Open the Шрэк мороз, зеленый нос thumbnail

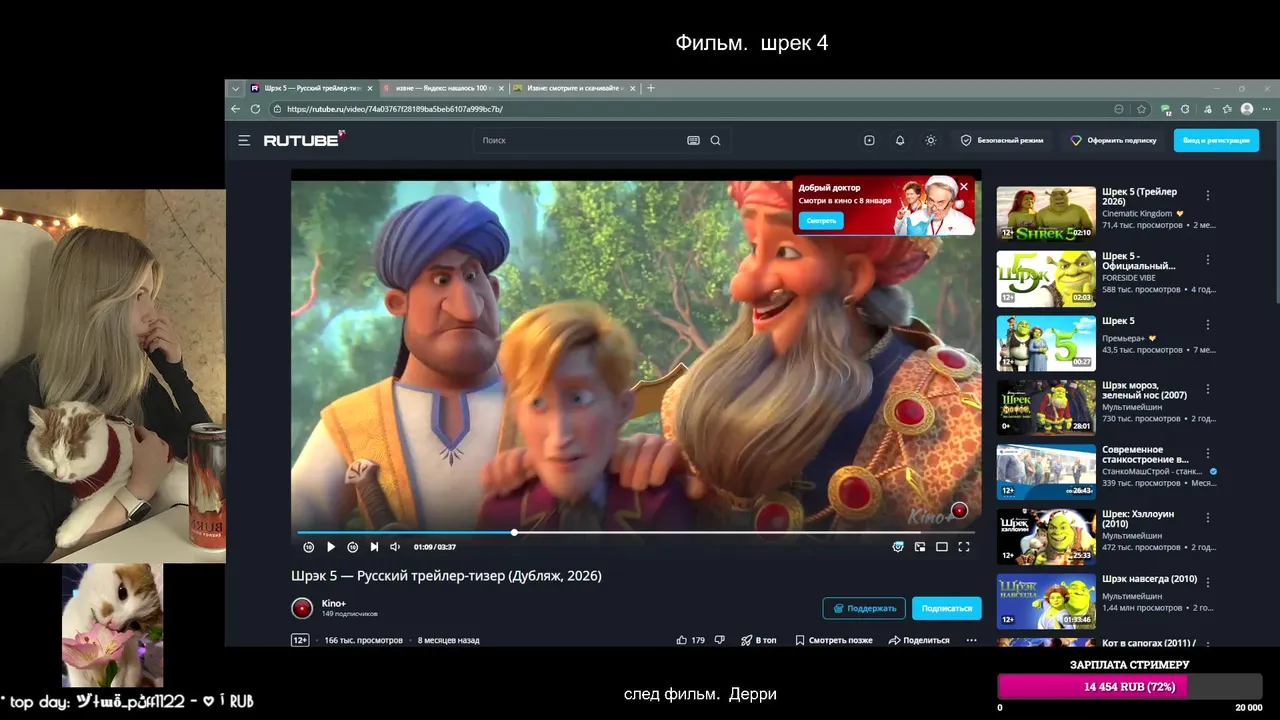[1046, 407]
